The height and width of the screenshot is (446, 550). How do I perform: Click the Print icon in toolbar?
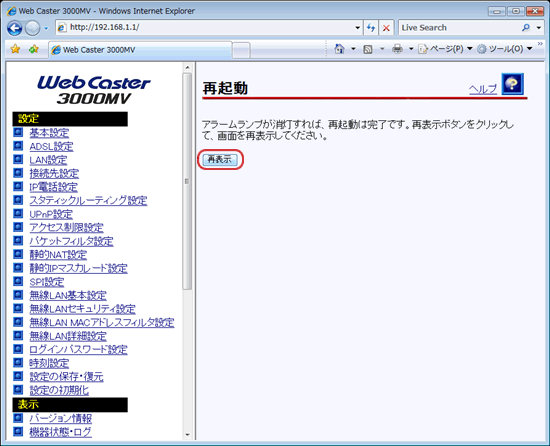pos(397,49)
